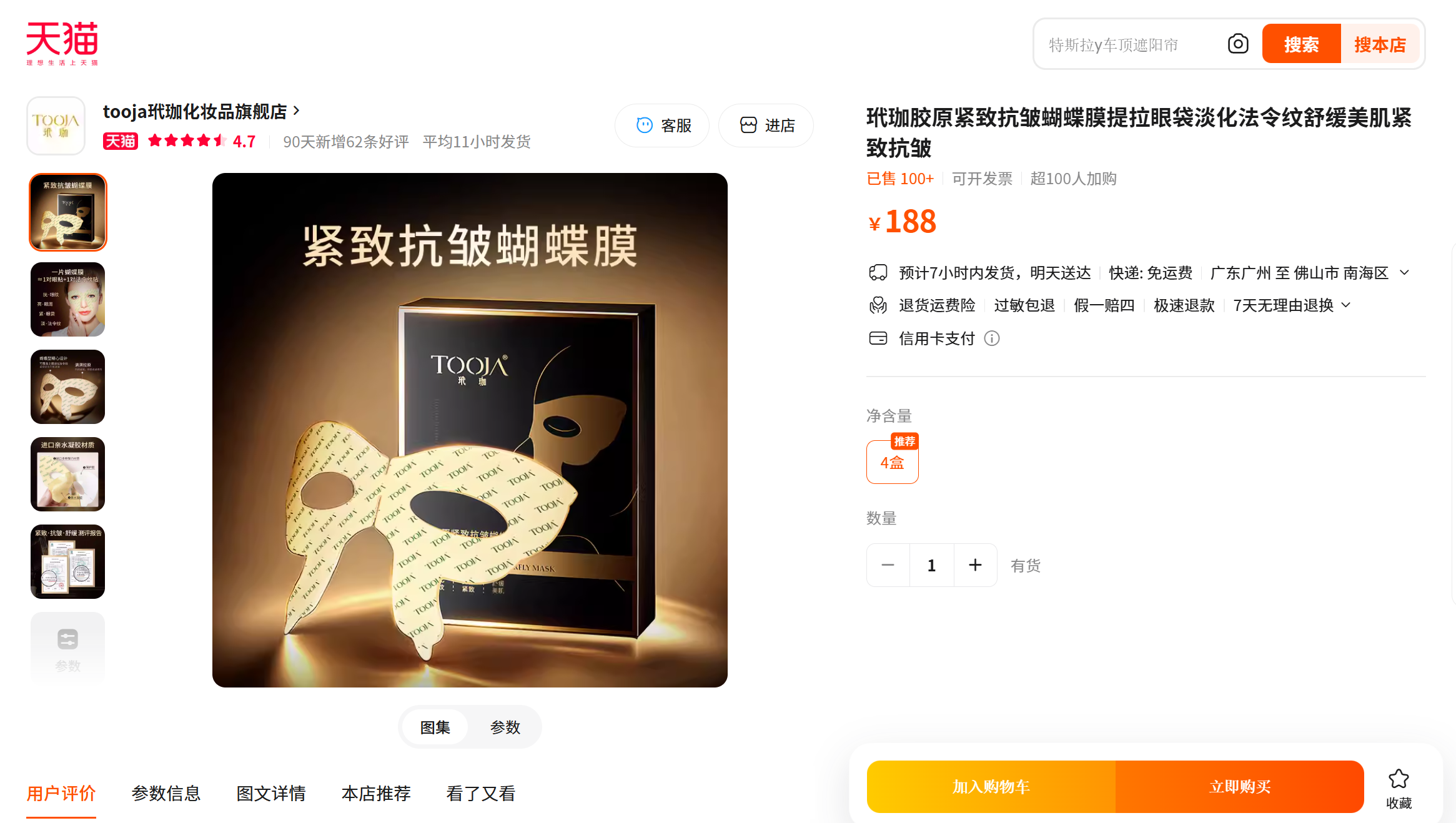Click the camera image search icon
This screenshot has width=1456, height=823.
[x=1237, y=44]
